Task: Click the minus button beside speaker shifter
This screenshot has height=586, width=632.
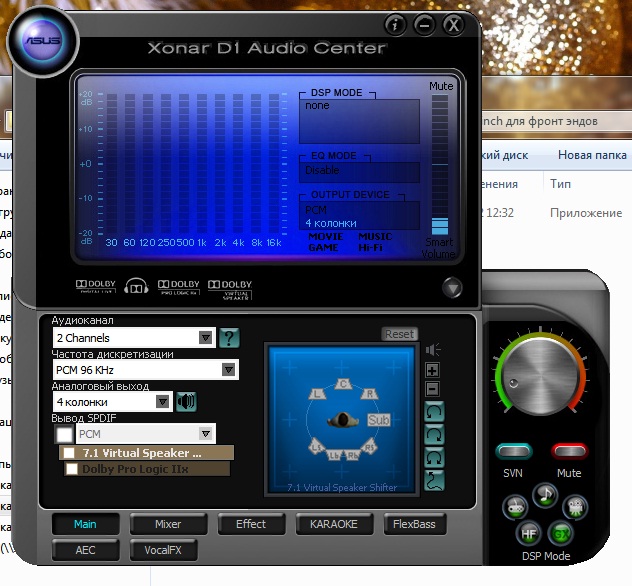Action: [432, 389]
